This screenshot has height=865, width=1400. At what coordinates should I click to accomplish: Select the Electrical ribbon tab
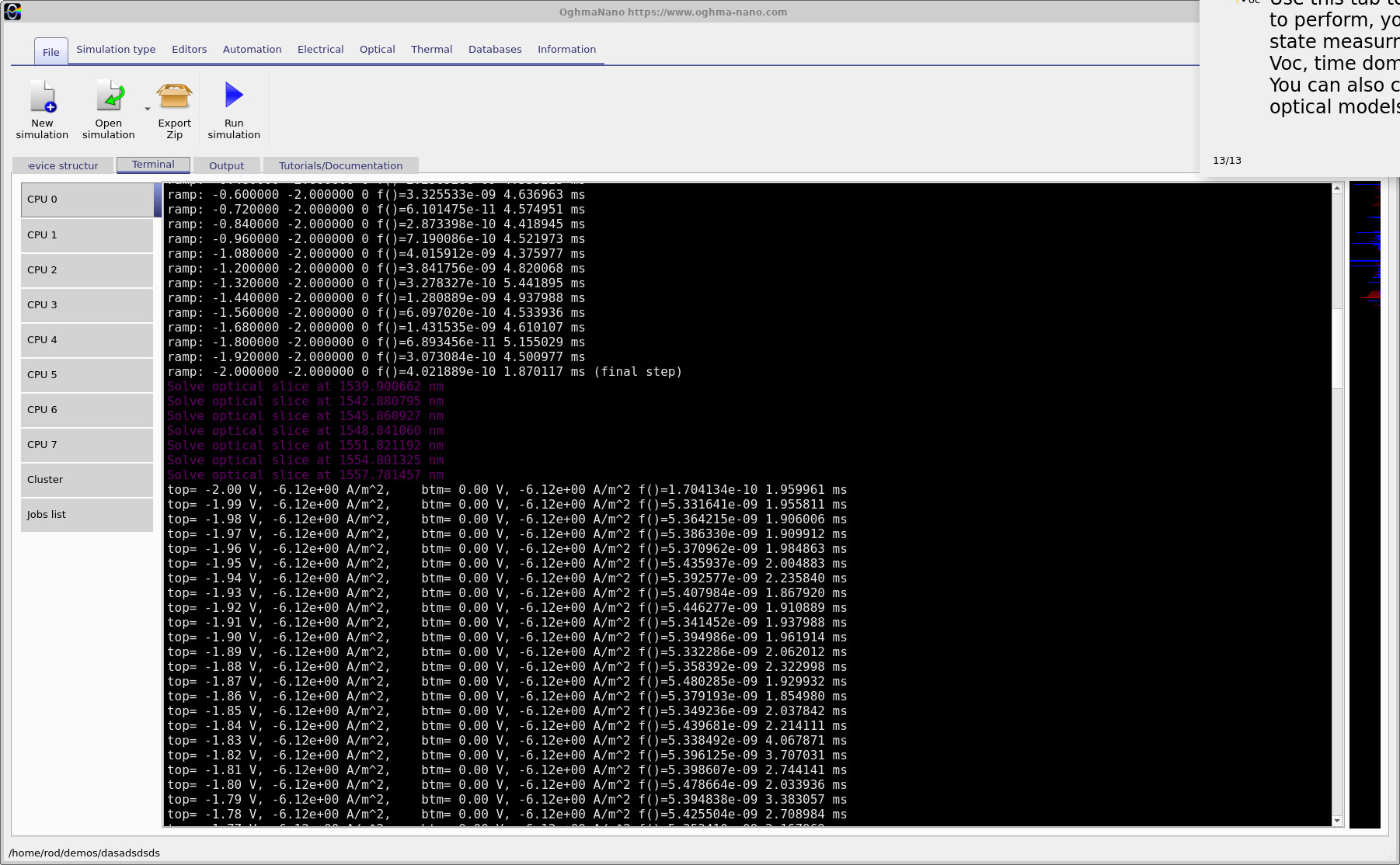[320, 49]
